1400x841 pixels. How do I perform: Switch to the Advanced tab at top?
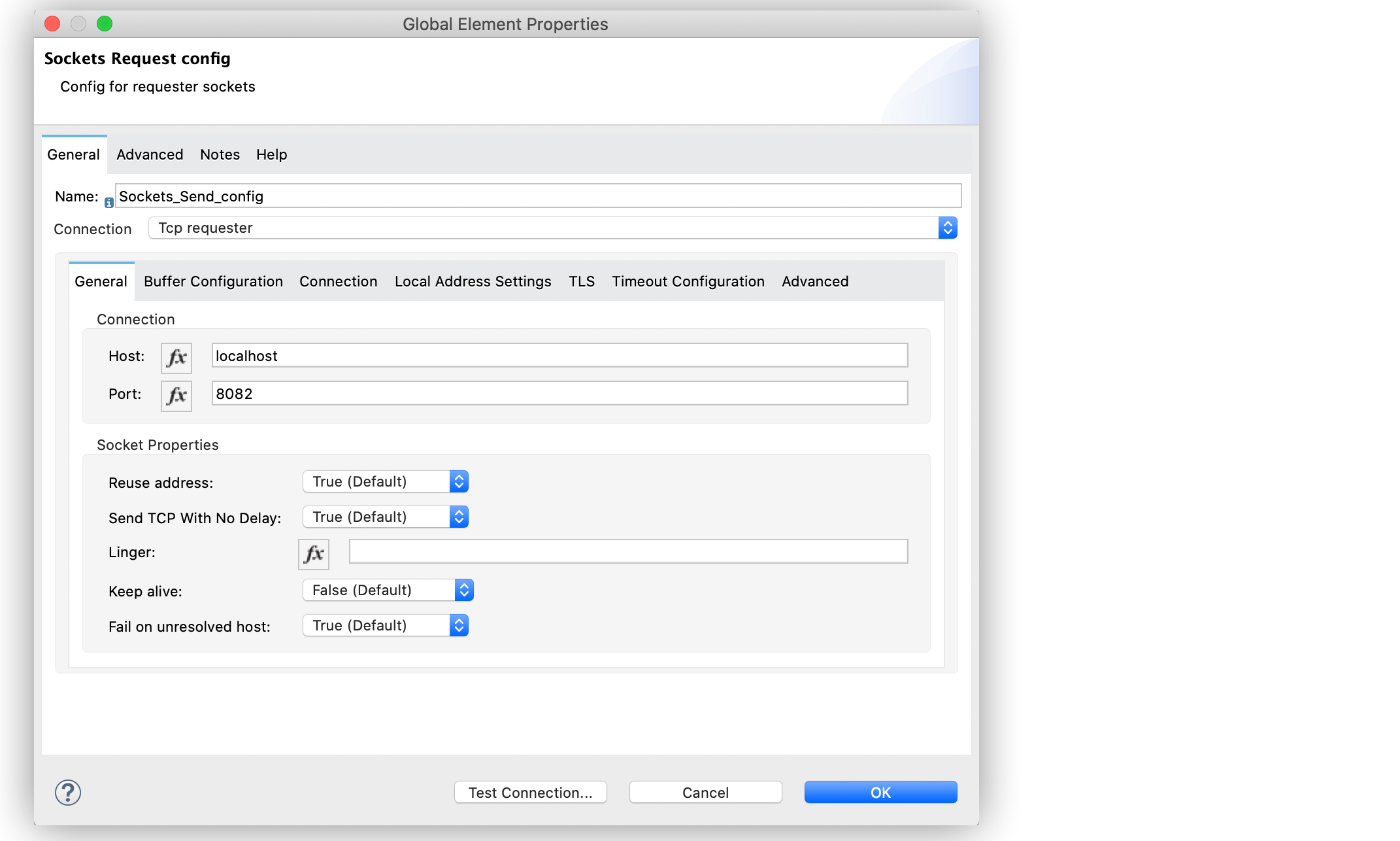pyautogui.click(x=149, y=154)
